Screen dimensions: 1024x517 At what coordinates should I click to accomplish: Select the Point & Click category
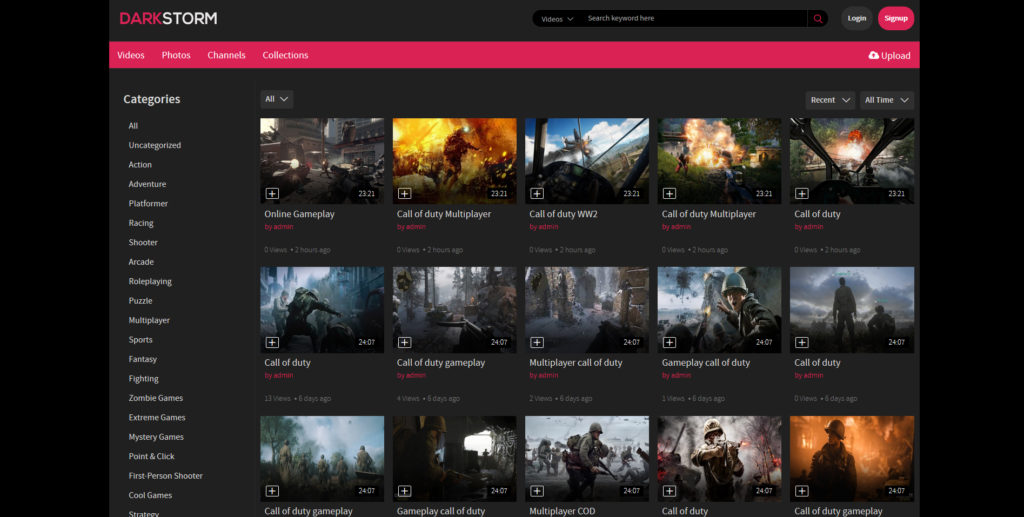[152, 456]
